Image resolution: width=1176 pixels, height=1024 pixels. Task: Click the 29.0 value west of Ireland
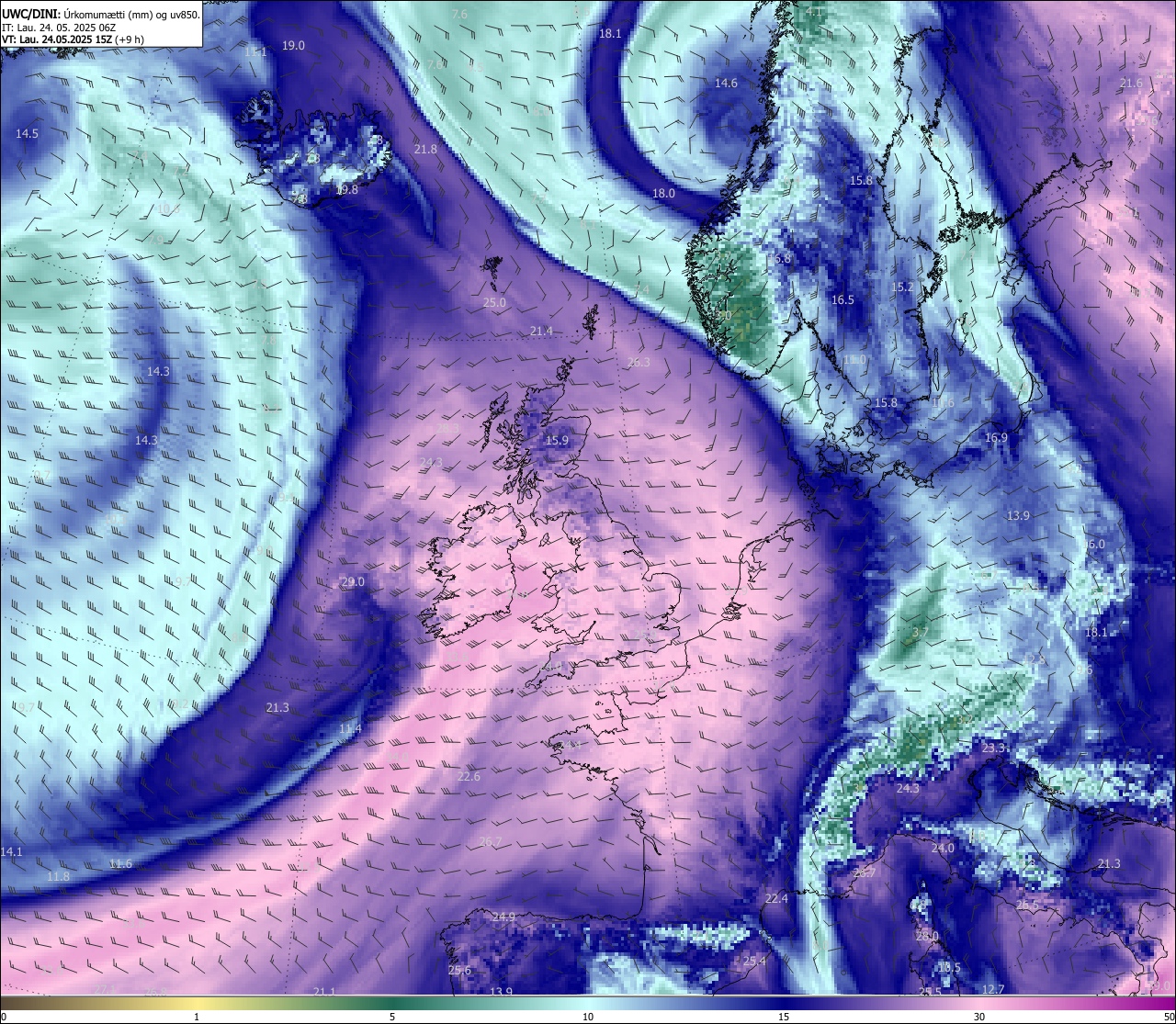click(x=353, y=582)
